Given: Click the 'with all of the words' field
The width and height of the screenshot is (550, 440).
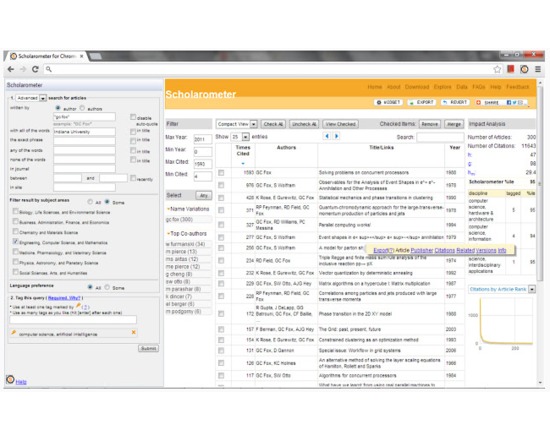Looking at the screenshot, I should tap(85, 132).
